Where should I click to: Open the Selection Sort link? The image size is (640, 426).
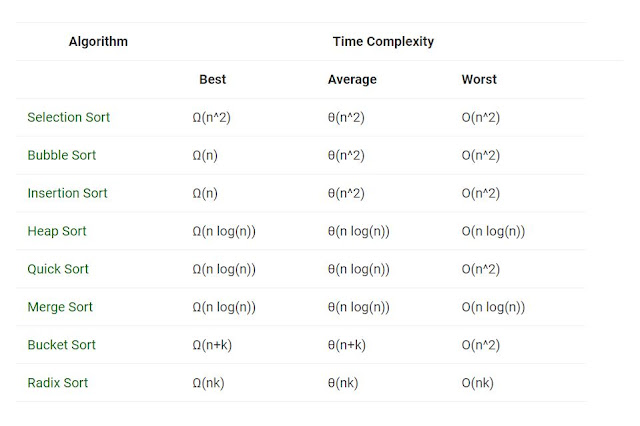69,117
